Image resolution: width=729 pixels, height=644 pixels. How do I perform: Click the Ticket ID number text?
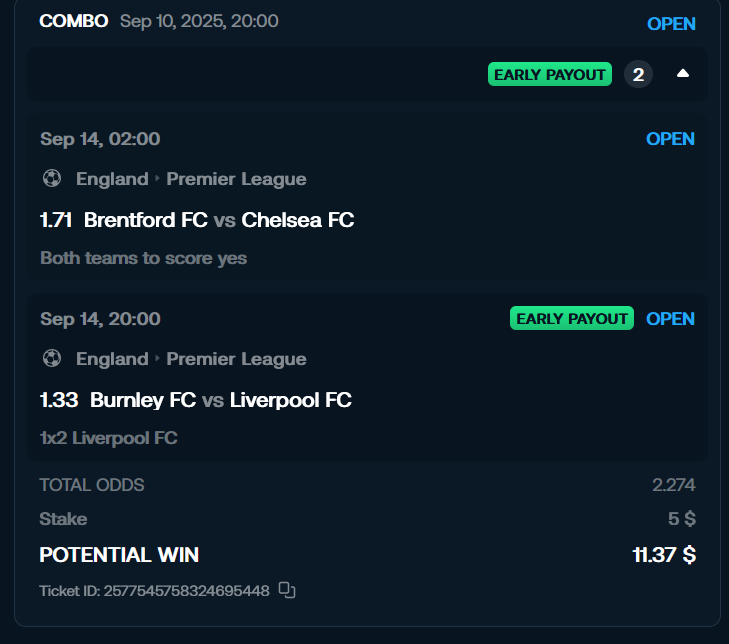(154, 591)
